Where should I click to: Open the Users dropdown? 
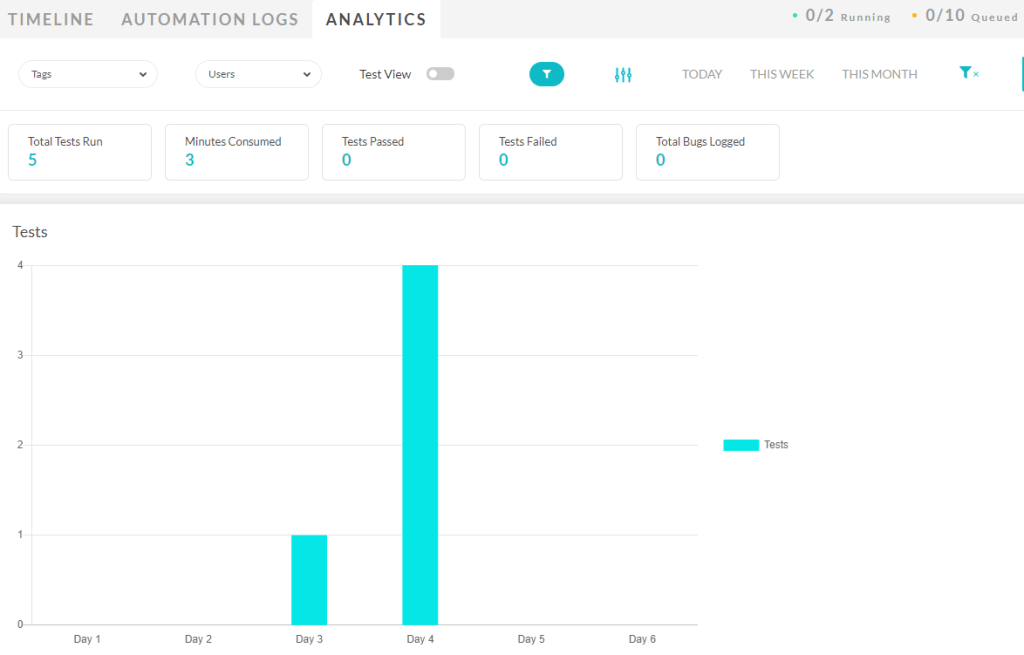[x=258, y=74]
